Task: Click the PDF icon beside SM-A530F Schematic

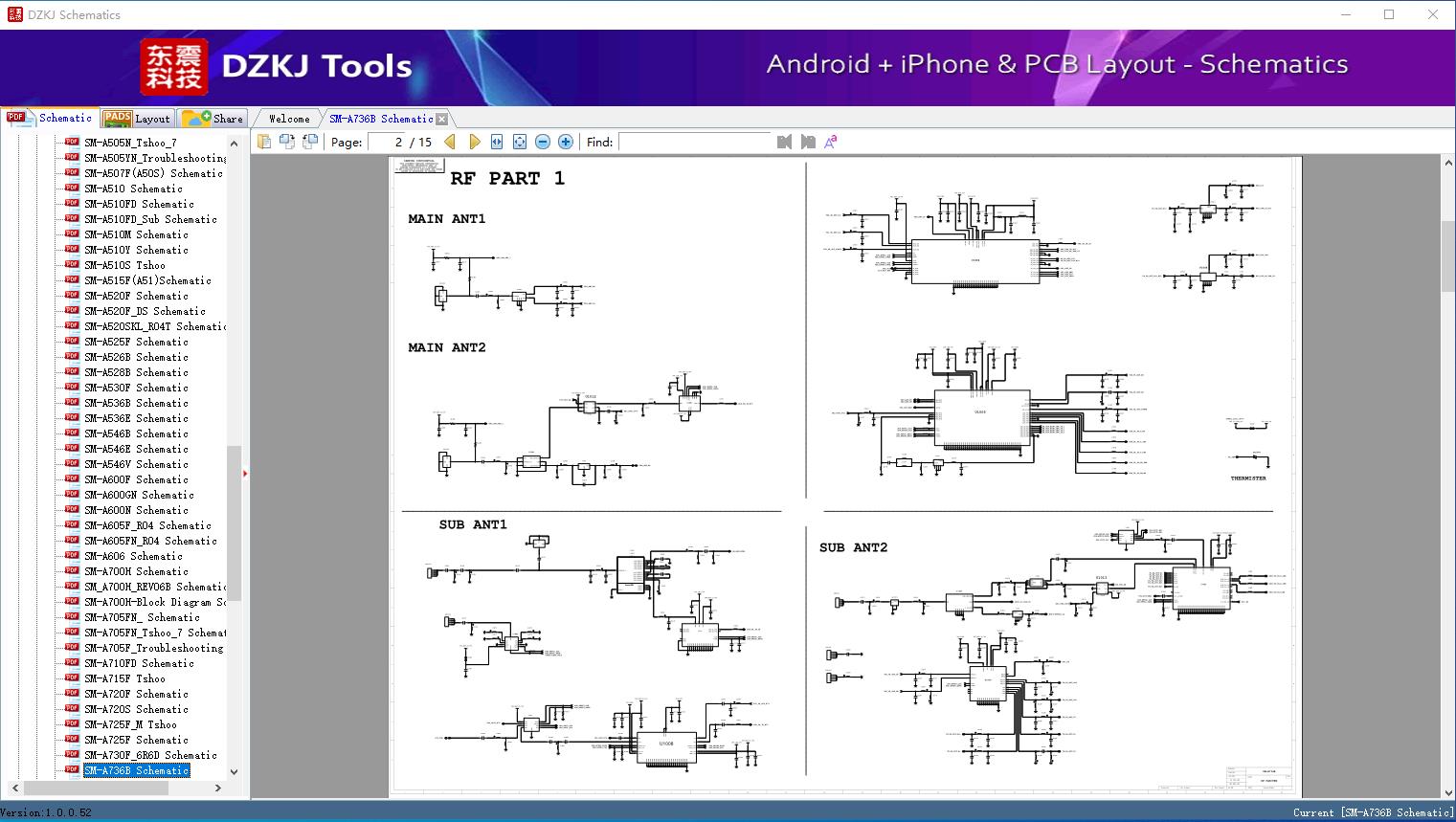Action: (x=72, y=388)
